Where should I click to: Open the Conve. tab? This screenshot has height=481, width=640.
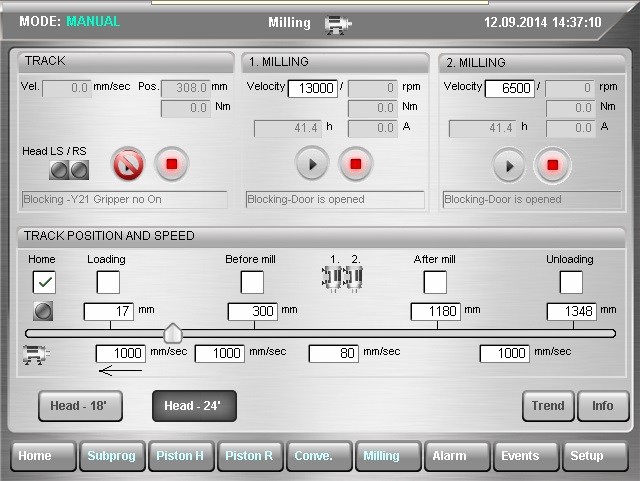pos(319,456)
